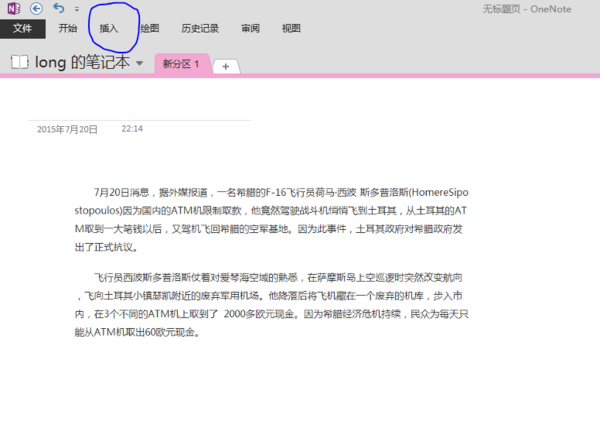Open the 视图 ribbon tab
Image resolution: width=600 pixels, height=421 pixels.
click(x=291, y=28)
